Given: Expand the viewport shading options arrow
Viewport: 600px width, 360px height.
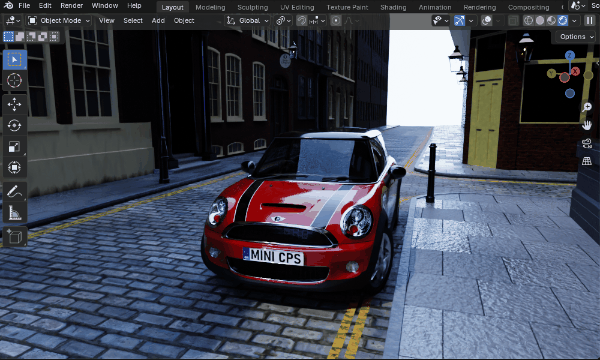Looking at the screenshot, I should 574,21.
